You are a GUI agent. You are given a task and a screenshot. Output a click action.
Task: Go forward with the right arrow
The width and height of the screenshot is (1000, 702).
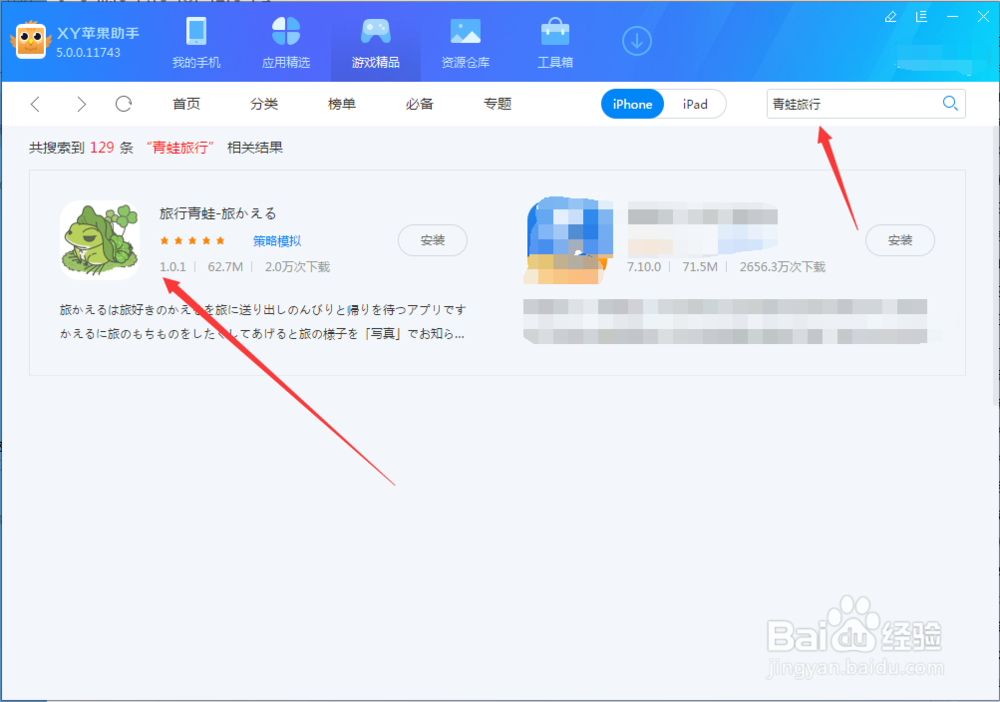click(81, 104)
